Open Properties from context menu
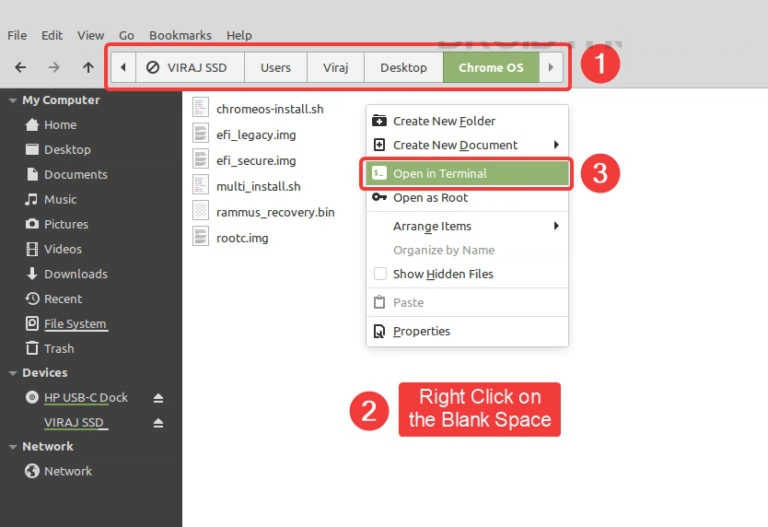The image size is (768, 527). (421, 331)
